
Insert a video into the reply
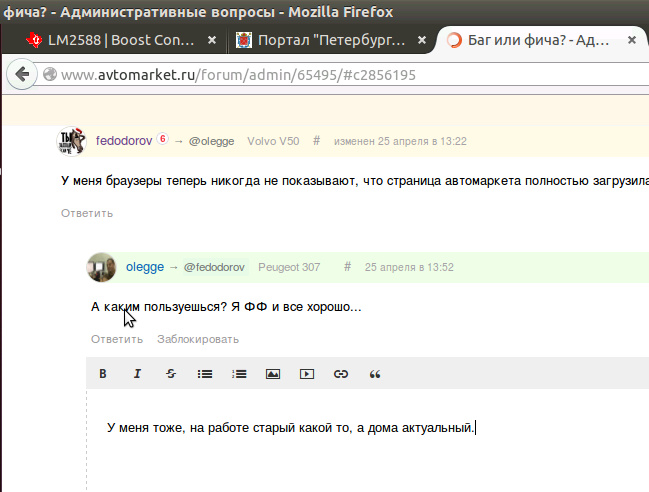[x=307, y=374]
